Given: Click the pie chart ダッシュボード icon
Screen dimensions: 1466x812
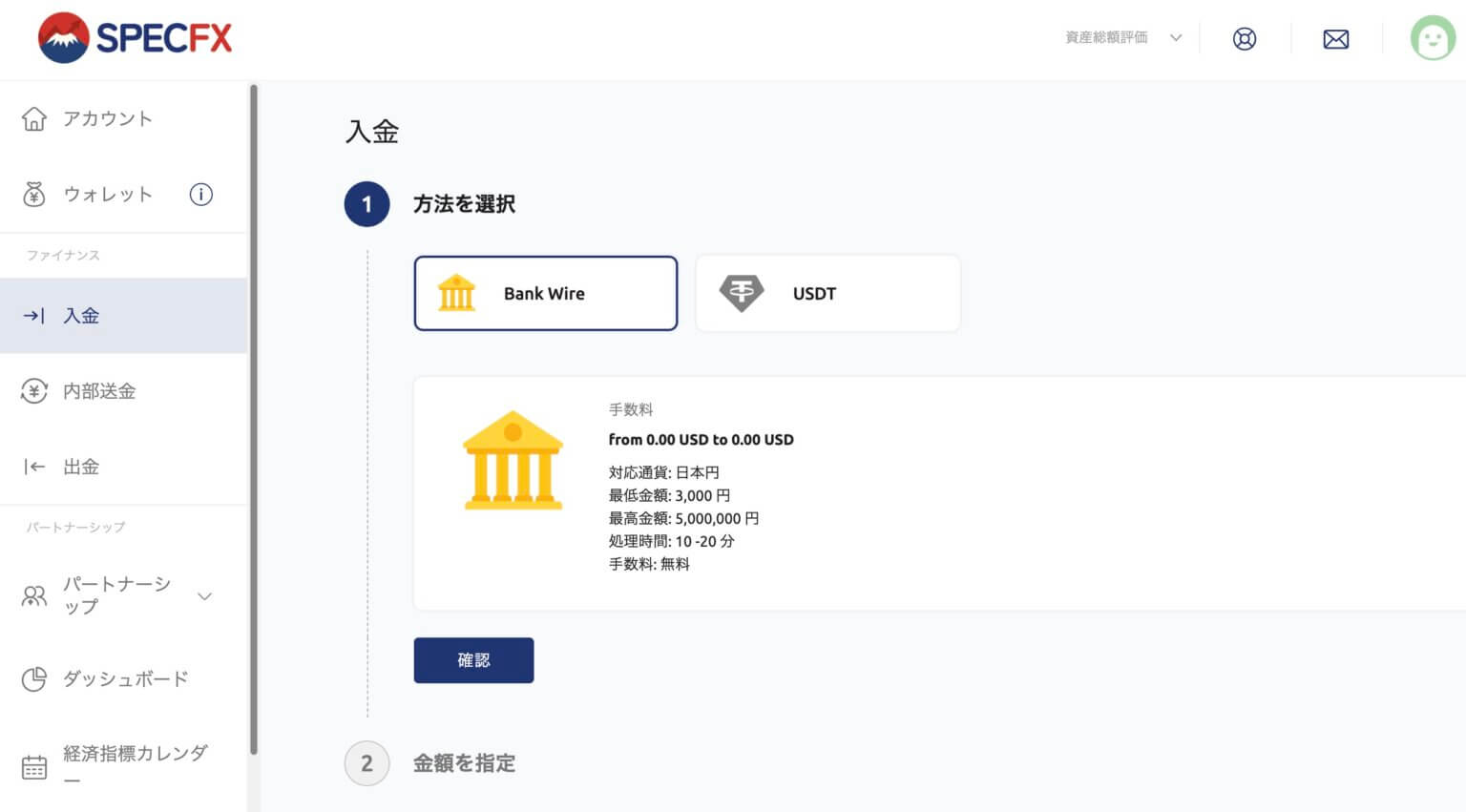Looking at the screenshot, I should (x=34, y=679).
